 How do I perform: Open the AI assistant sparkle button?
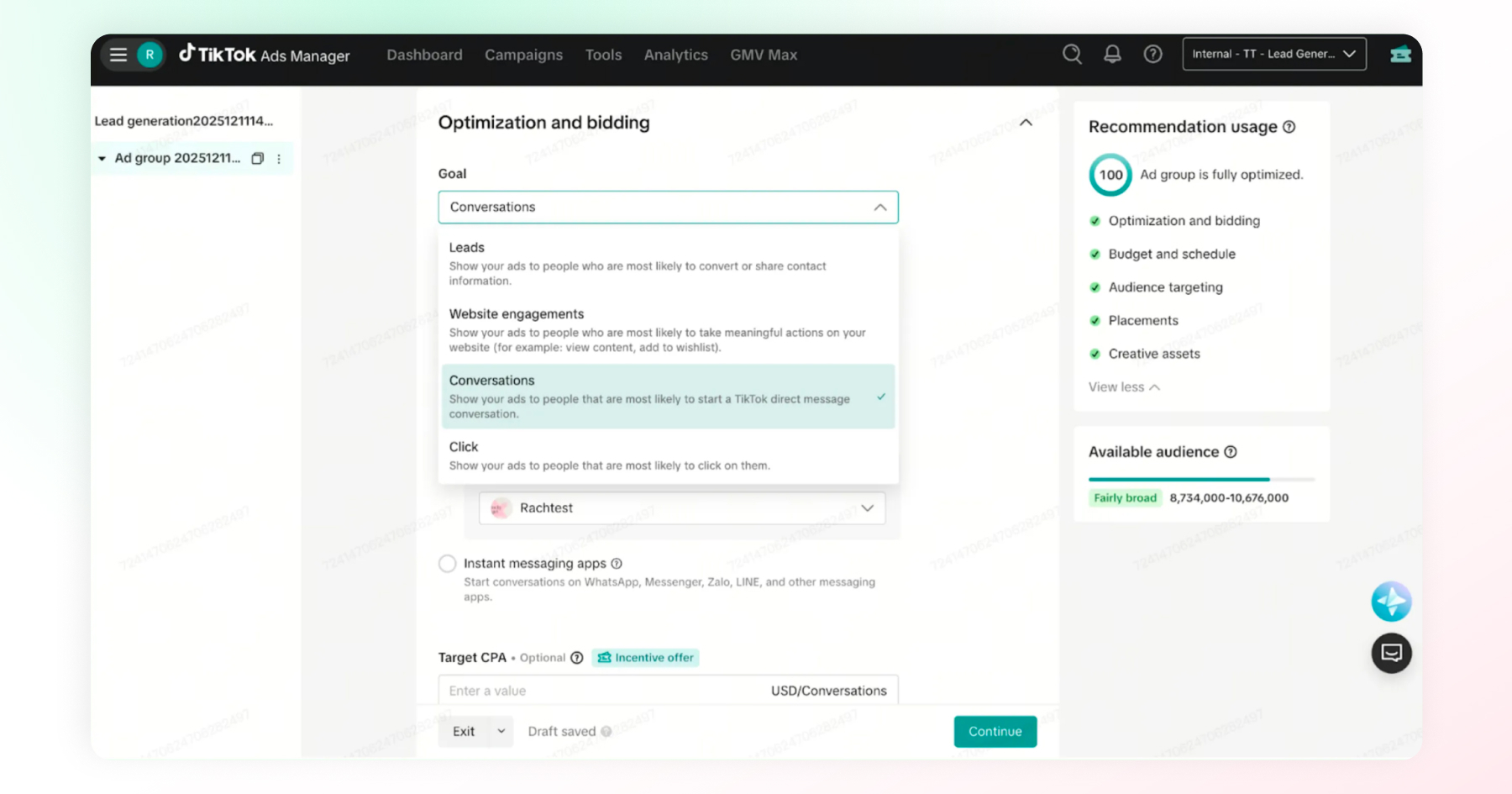click(1391, 602)
